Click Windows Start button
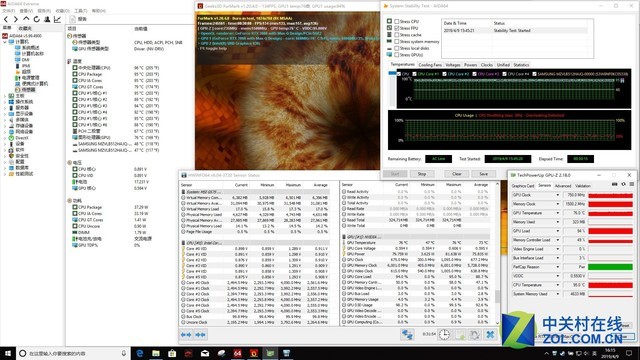Screen dimensions: 640x360 pos(8,353)
